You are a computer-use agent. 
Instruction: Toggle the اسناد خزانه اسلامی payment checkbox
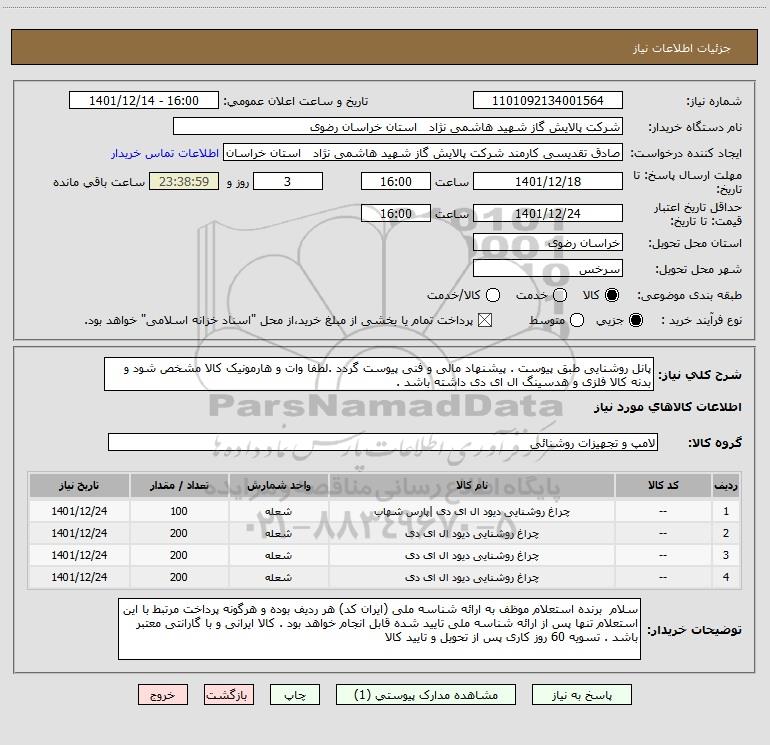(486, 321)
